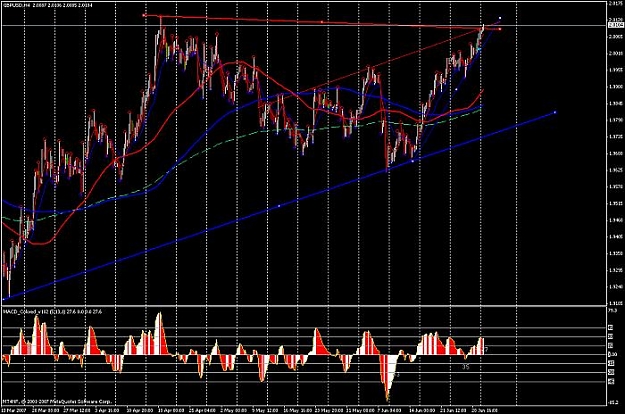
Task: Click the MACD_Colored indicator label
Action: pyautogui.click(x=52, y=312)
